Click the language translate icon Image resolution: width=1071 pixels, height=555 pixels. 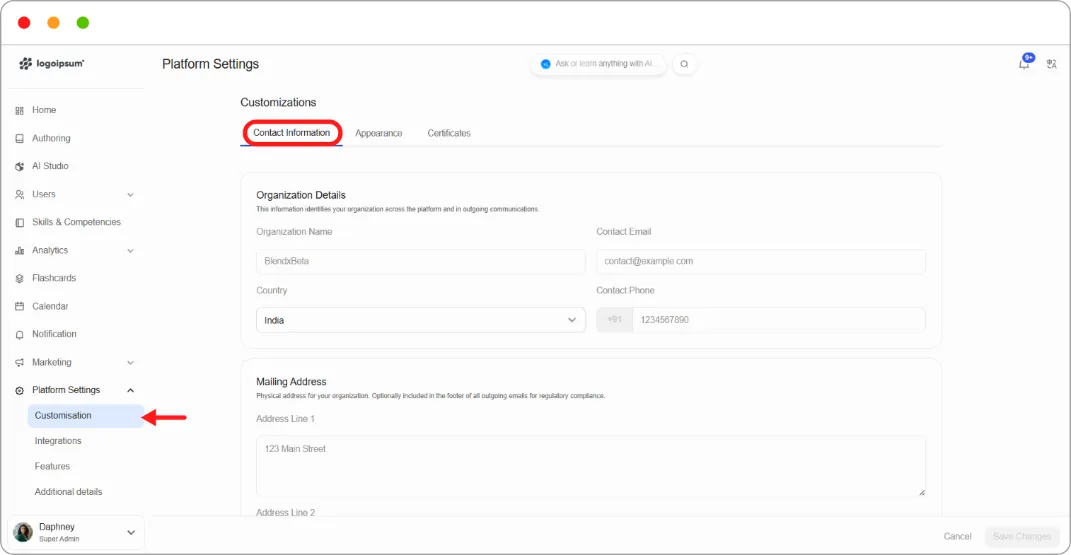[1051, 64]
